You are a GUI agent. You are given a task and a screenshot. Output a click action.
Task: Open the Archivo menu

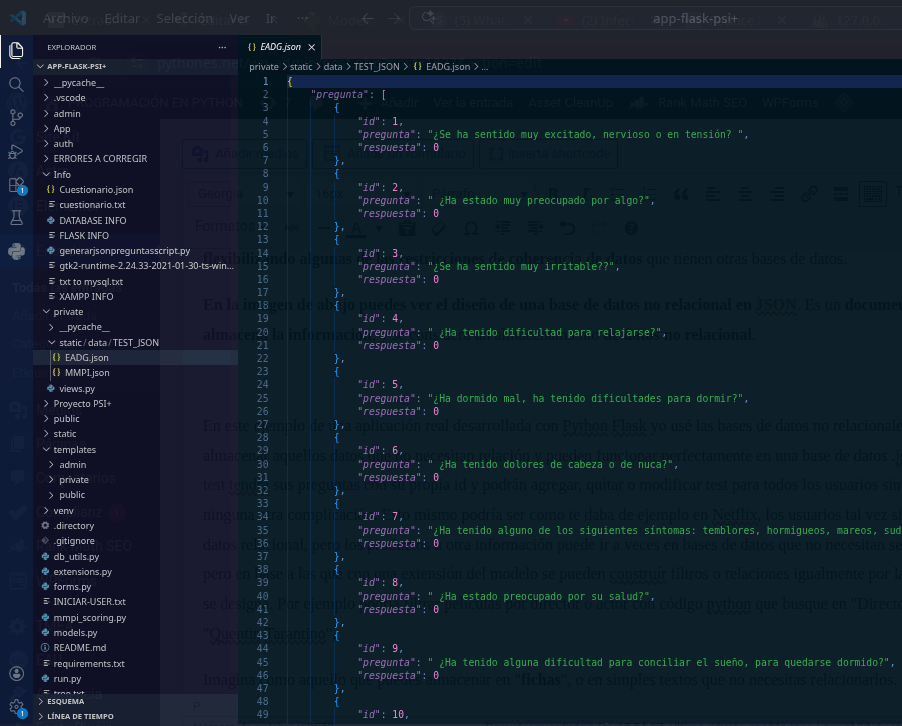click(65, 19)
